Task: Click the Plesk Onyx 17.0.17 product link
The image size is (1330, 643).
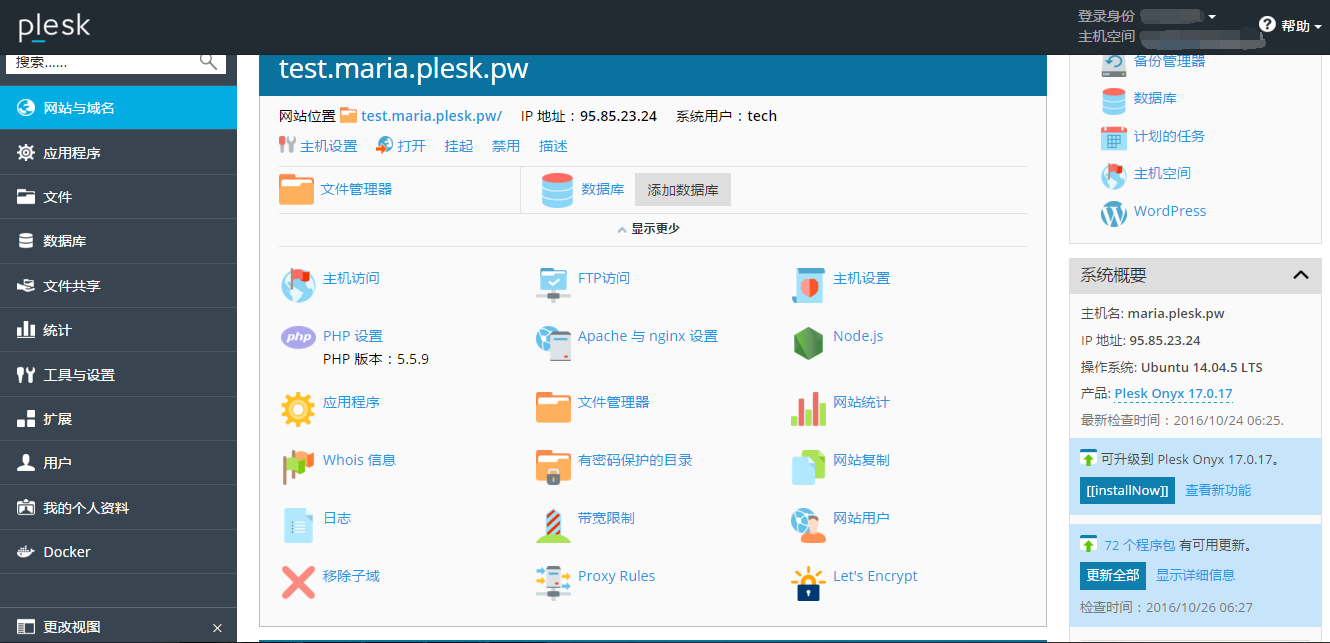Action: click(1173, 394)
